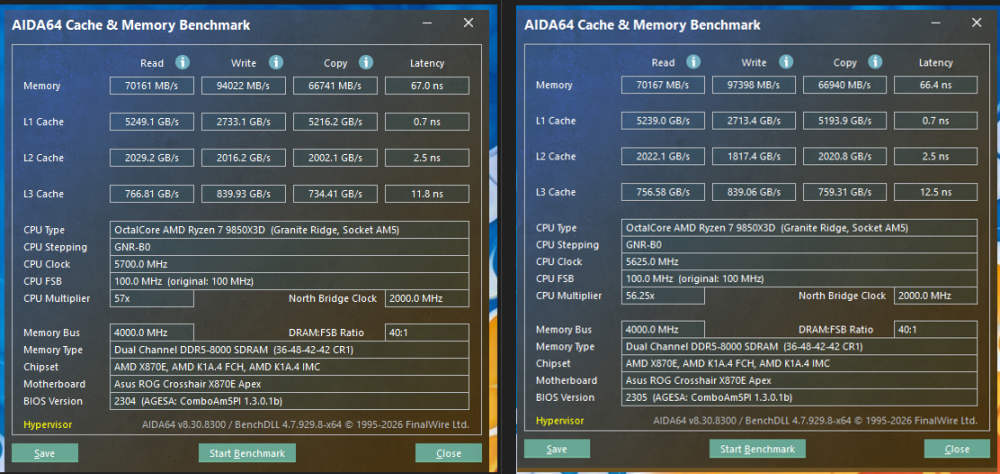This screenshot has height=474, width=1000.
Task: Click Hypervisor label in left window
Action: [x=48, y=425]
